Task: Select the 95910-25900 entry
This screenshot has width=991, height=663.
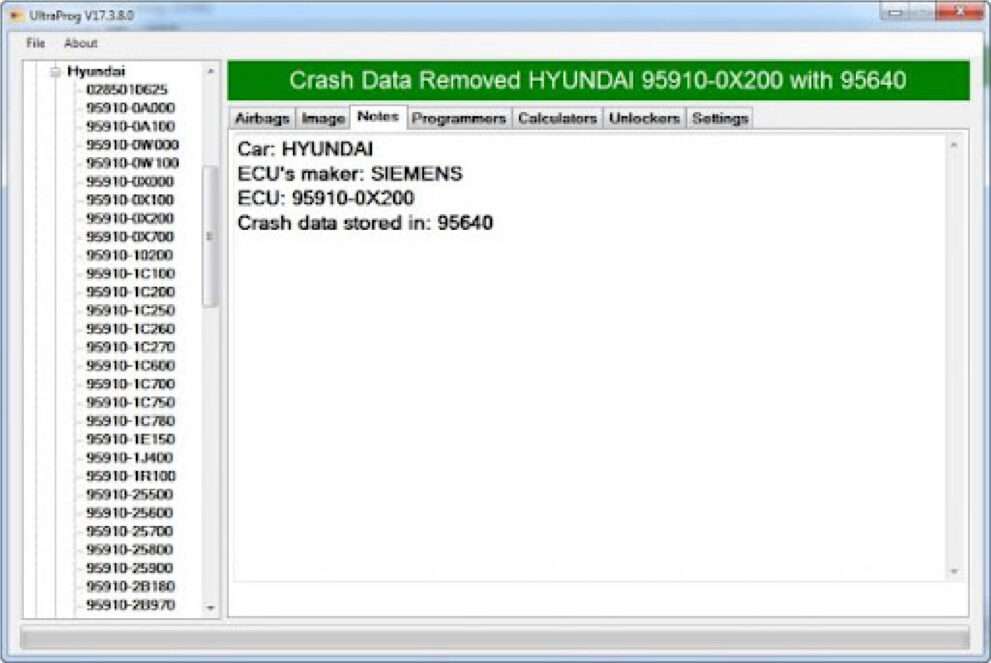Action: pyautogui.click(x=129, y=568)
